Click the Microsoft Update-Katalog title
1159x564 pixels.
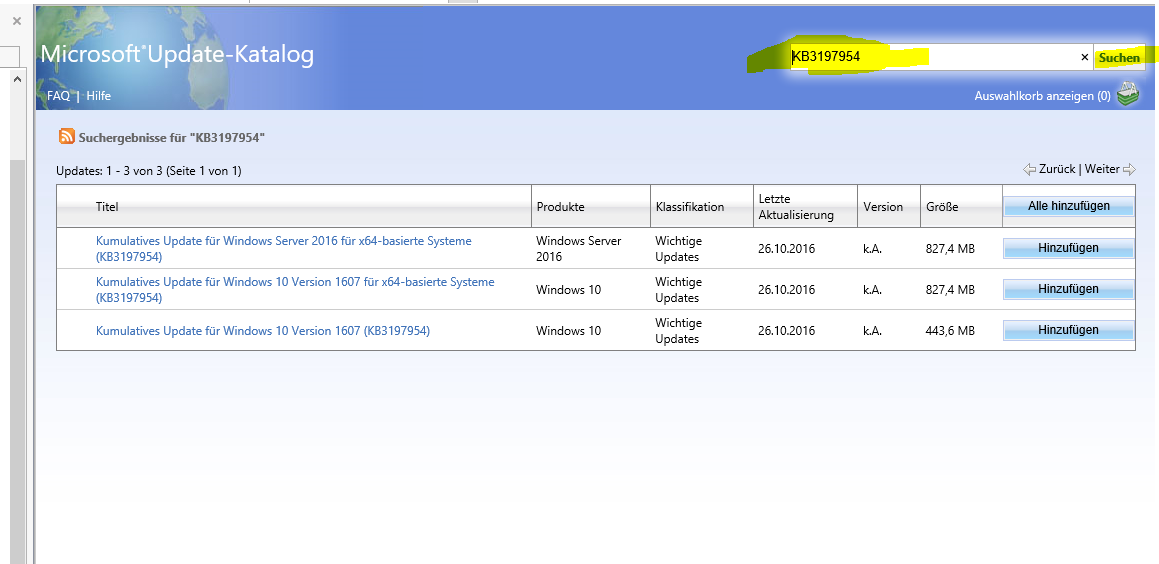[x=177, y=54]
